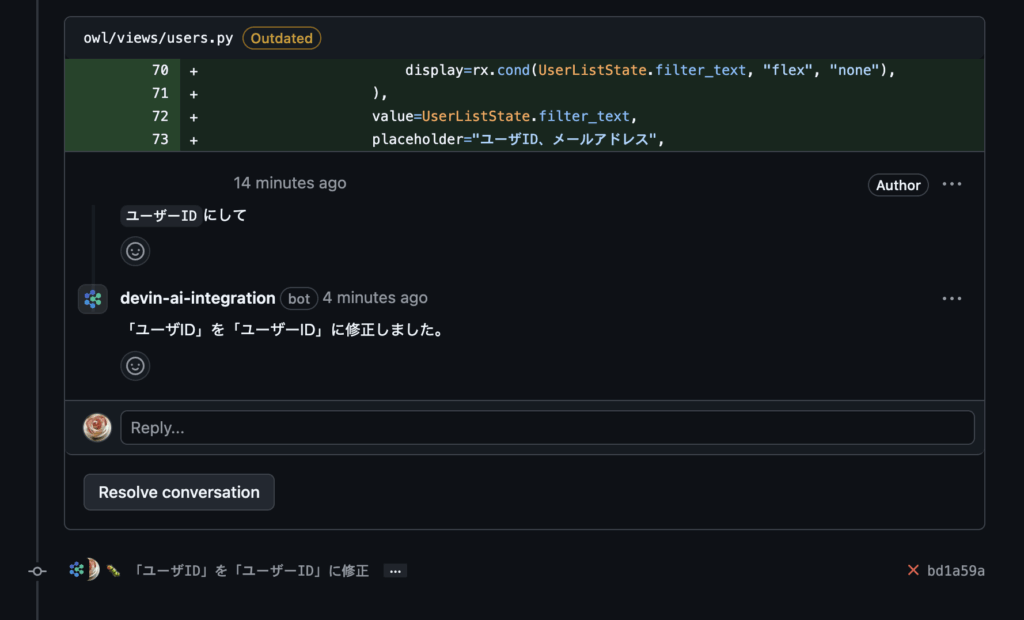Focus the Reply text field

[547, 428]
